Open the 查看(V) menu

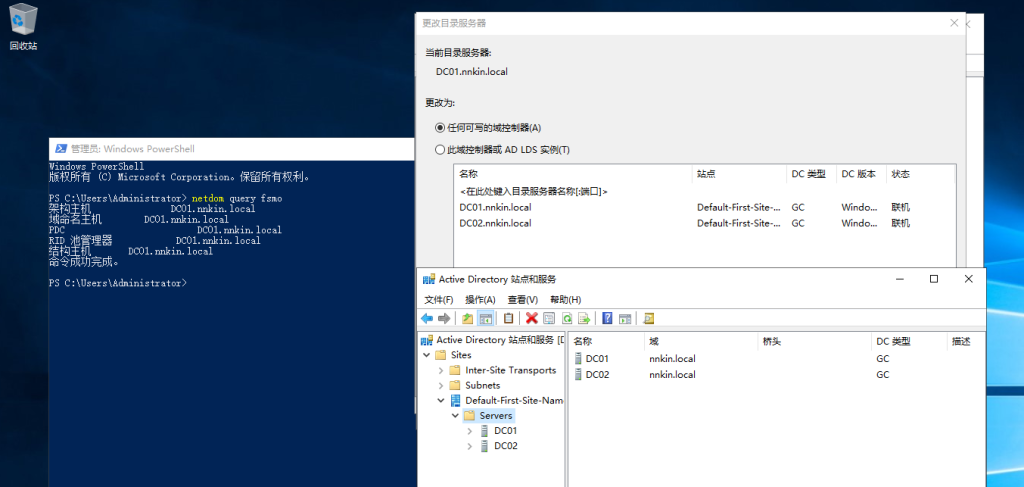[x=522, y=299]
